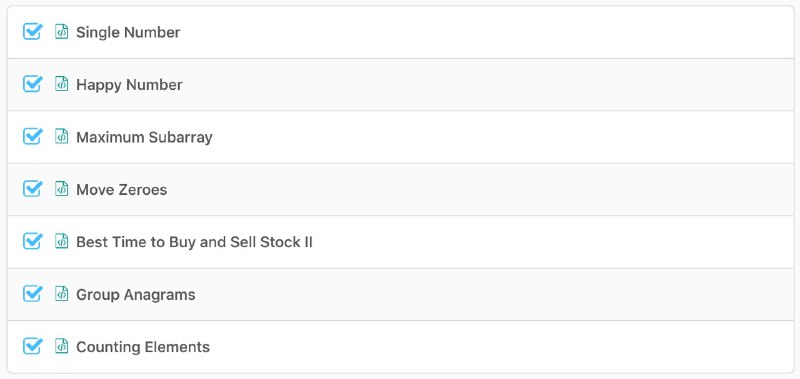
Task: Toggle the Maximum Subarray checkbox
Action: pos(32,136)
